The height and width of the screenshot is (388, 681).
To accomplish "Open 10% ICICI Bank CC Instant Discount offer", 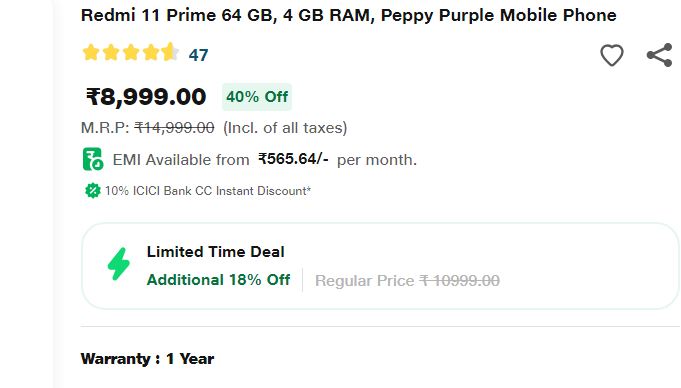I will point(208,191).
